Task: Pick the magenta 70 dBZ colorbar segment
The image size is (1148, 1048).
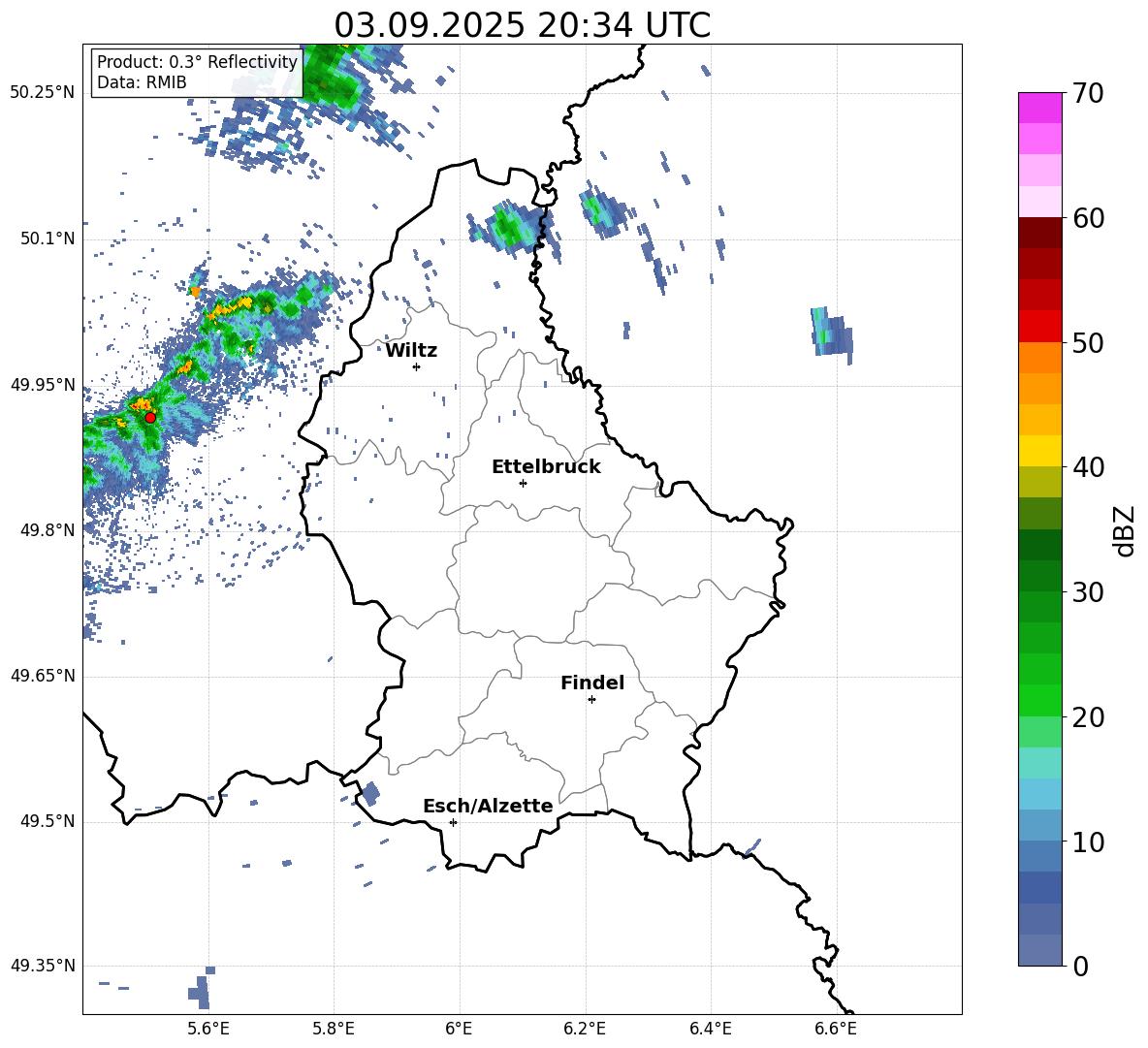Action: pyautogui.click(x=1039, y=109)
